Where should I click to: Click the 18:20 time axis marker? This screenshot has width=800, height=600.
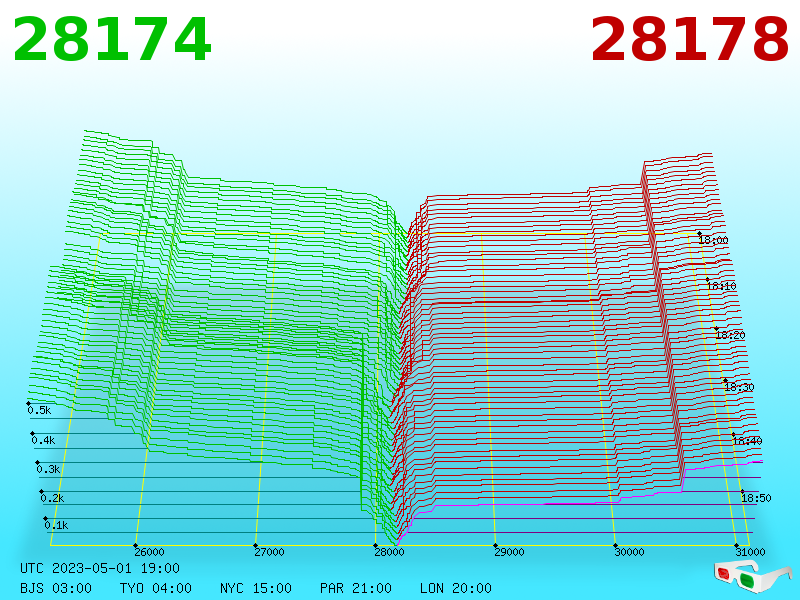click(730, 335)
